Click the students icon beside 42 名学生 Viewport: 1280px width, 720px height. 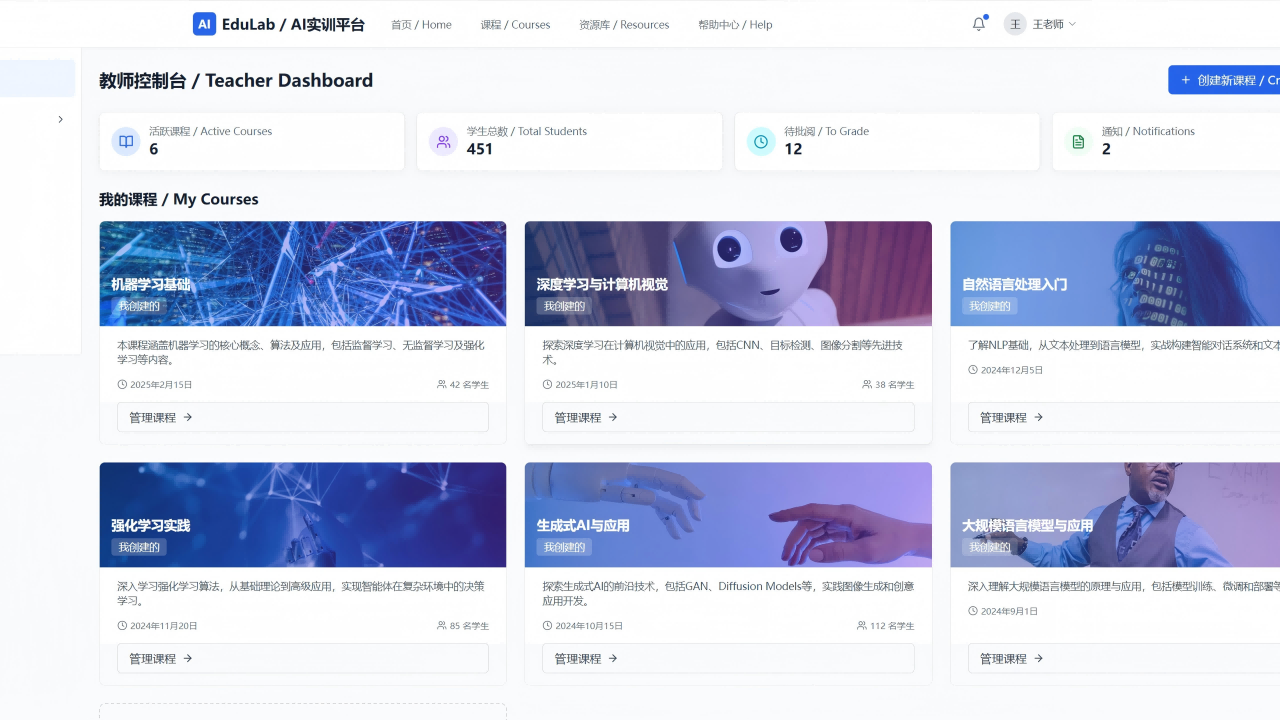[442, 384]
